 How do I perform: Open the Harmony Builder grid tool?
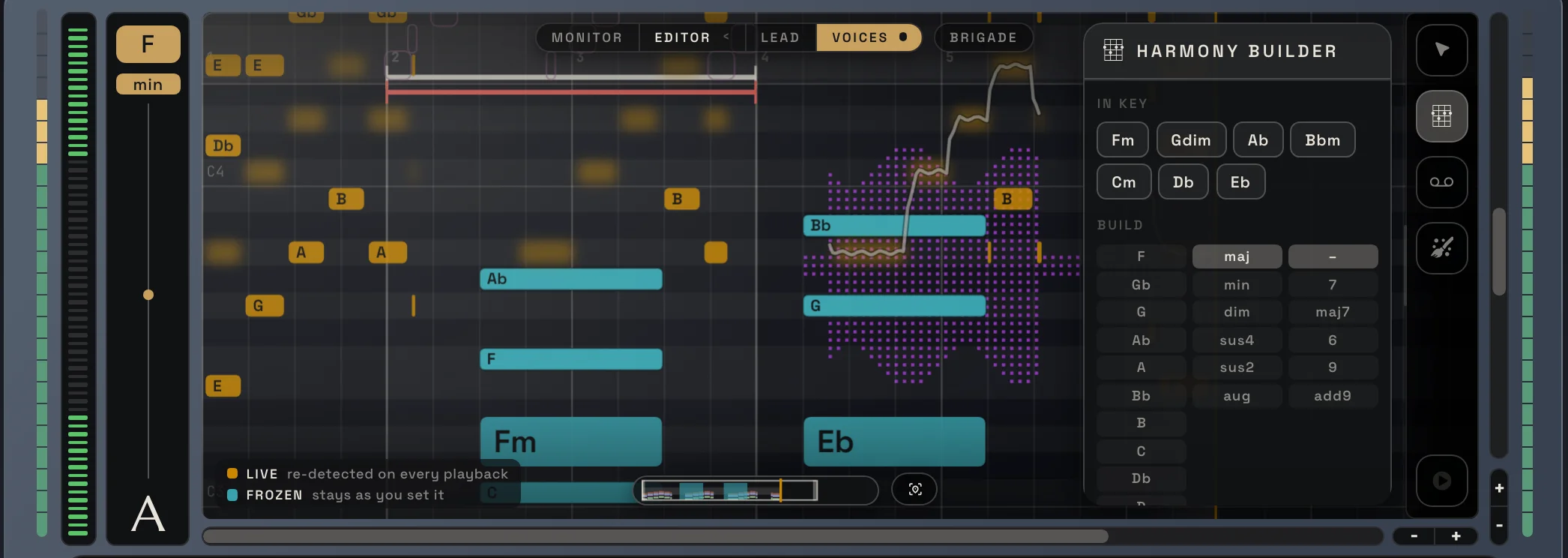(x=1441, y=116)
